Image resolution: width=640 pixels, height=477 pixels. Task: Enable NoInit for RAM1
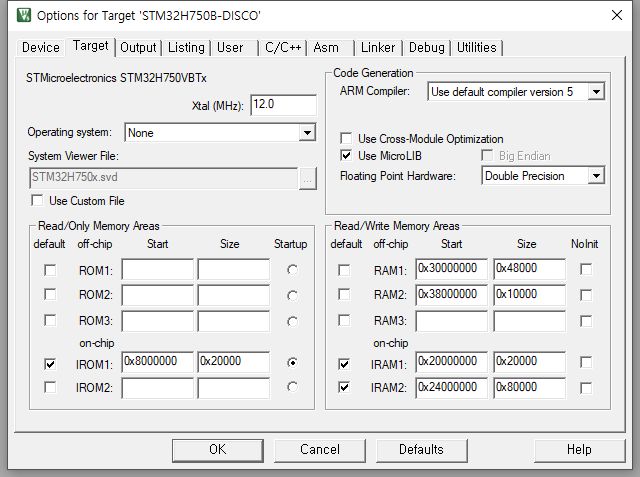pos(586,269)
